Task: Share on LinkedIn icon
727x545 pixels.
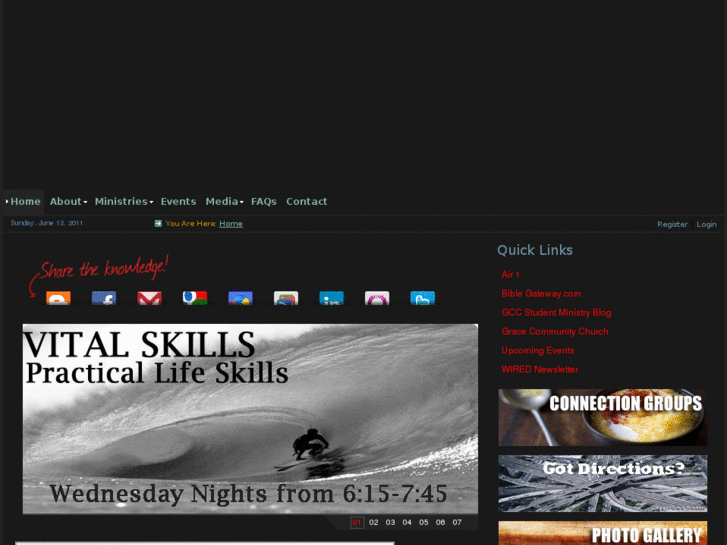Action: coord(332,298)
